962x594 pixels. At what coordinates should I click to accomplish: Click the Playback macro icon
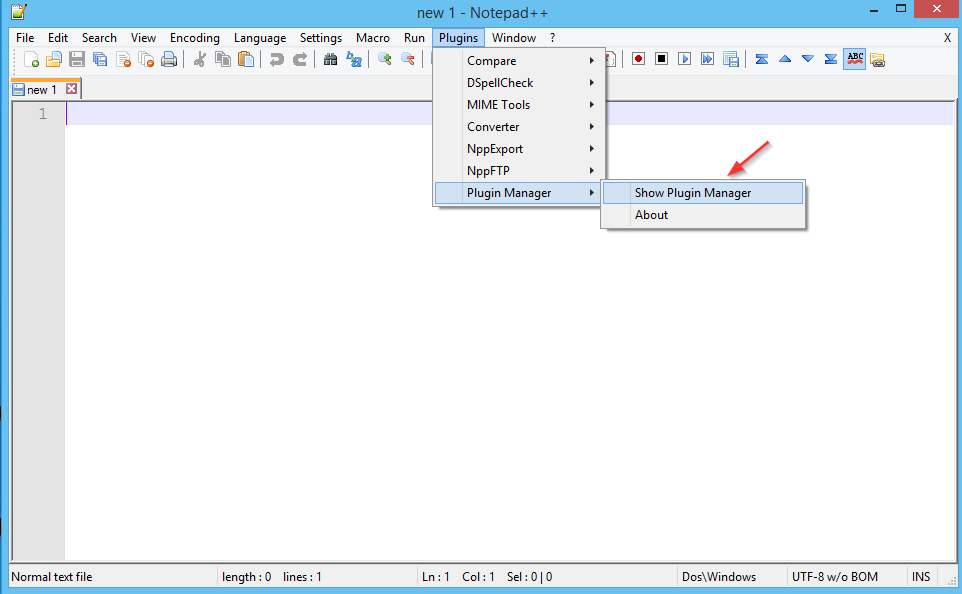(x=684, y=60)
